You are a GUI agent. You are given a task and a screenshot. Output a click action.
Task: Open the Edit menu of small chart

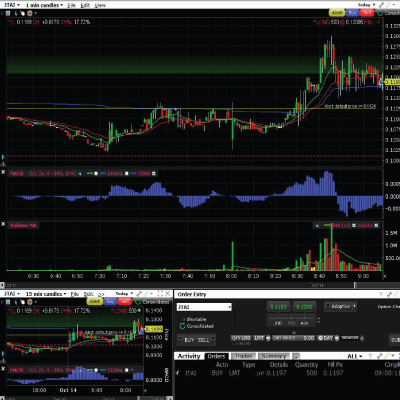click(88, 294)
